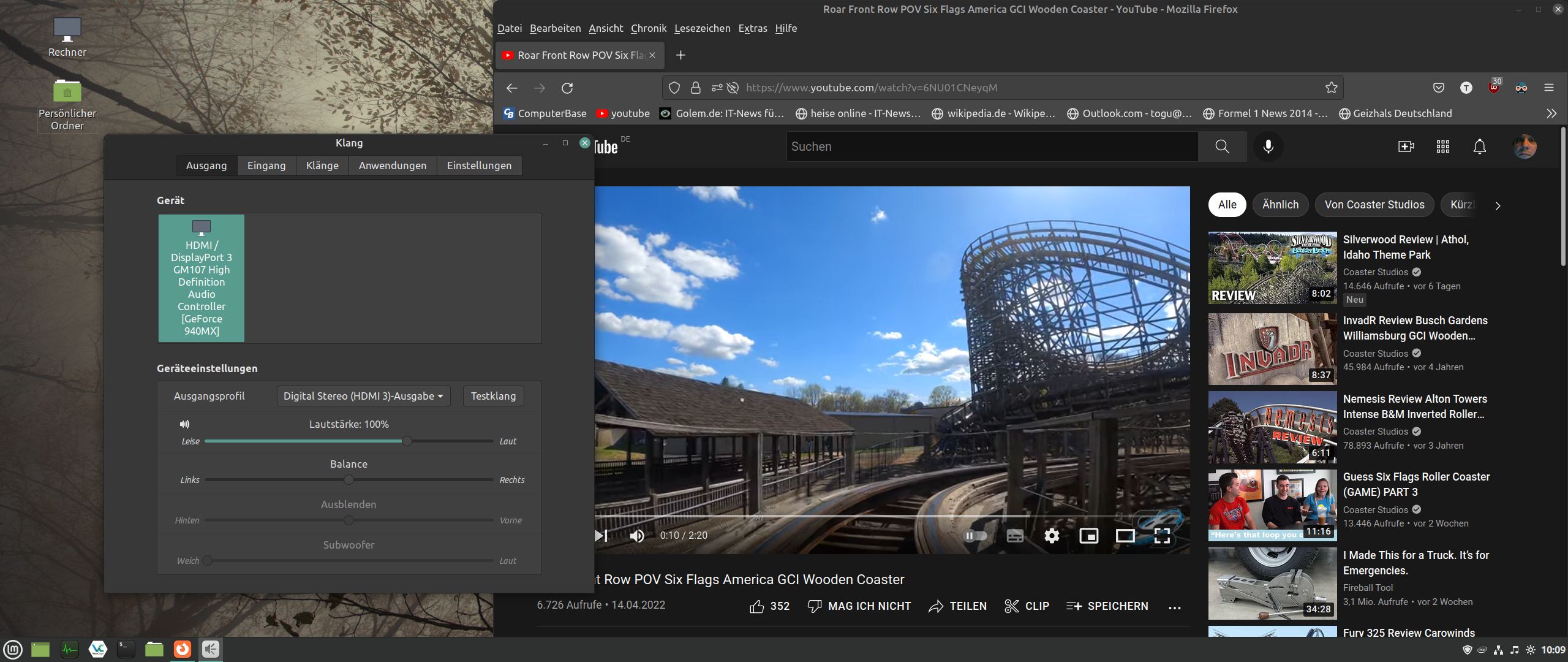Open the YouTube notifications bell
1568x662 pixels.
click(1479, 146)
